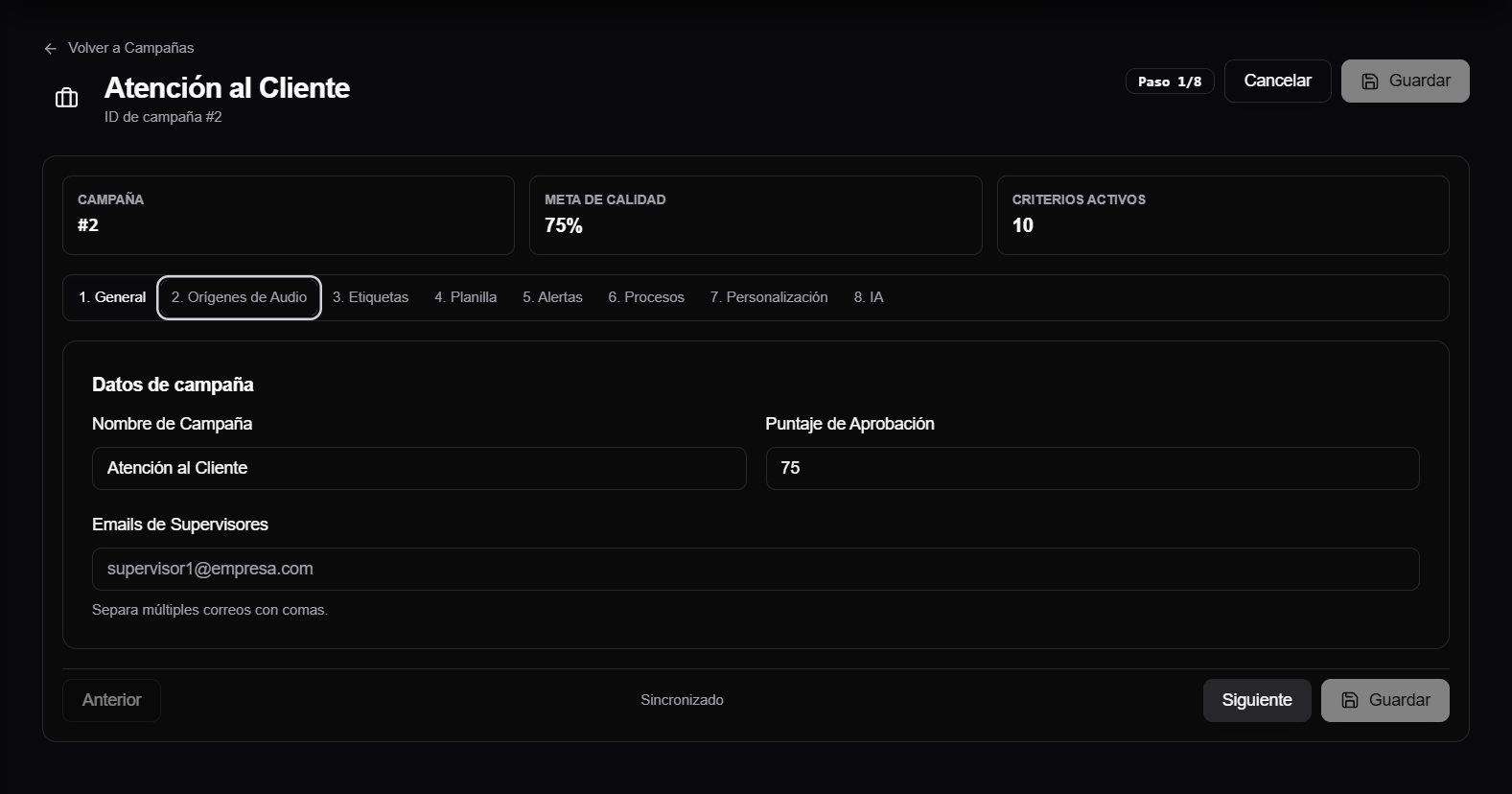Open the 6. Procesos tab
The image size is (1512, 794).
tap(646, 297)
